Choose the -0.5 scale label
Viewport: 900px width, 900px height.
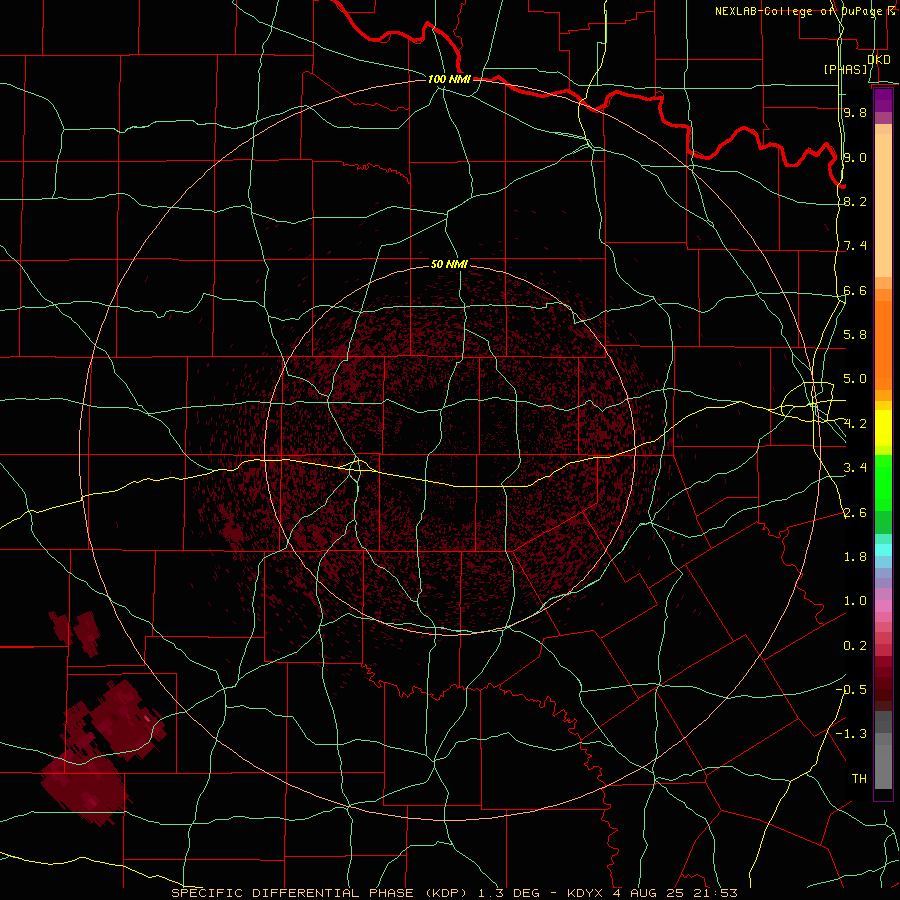(x=851, y=690)
